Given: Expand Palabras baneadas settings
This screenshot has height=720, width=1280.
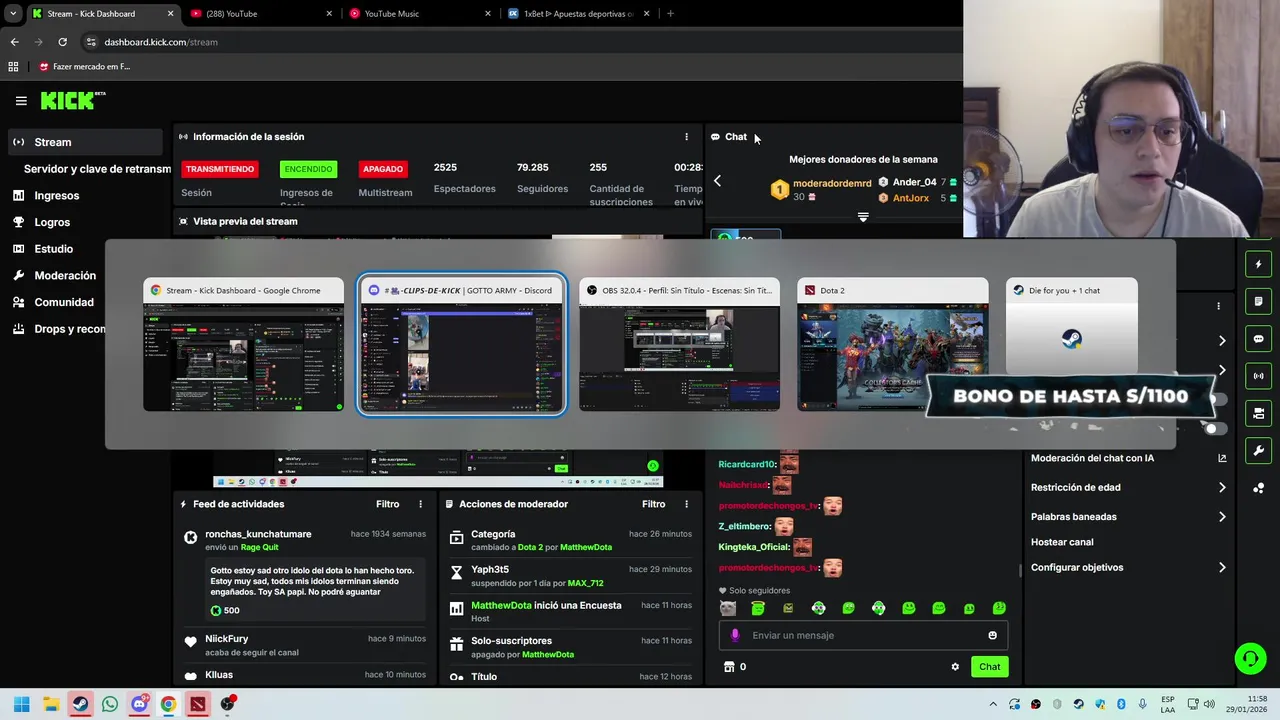Looking at the screenshot, I should [x=1129, y=517].
